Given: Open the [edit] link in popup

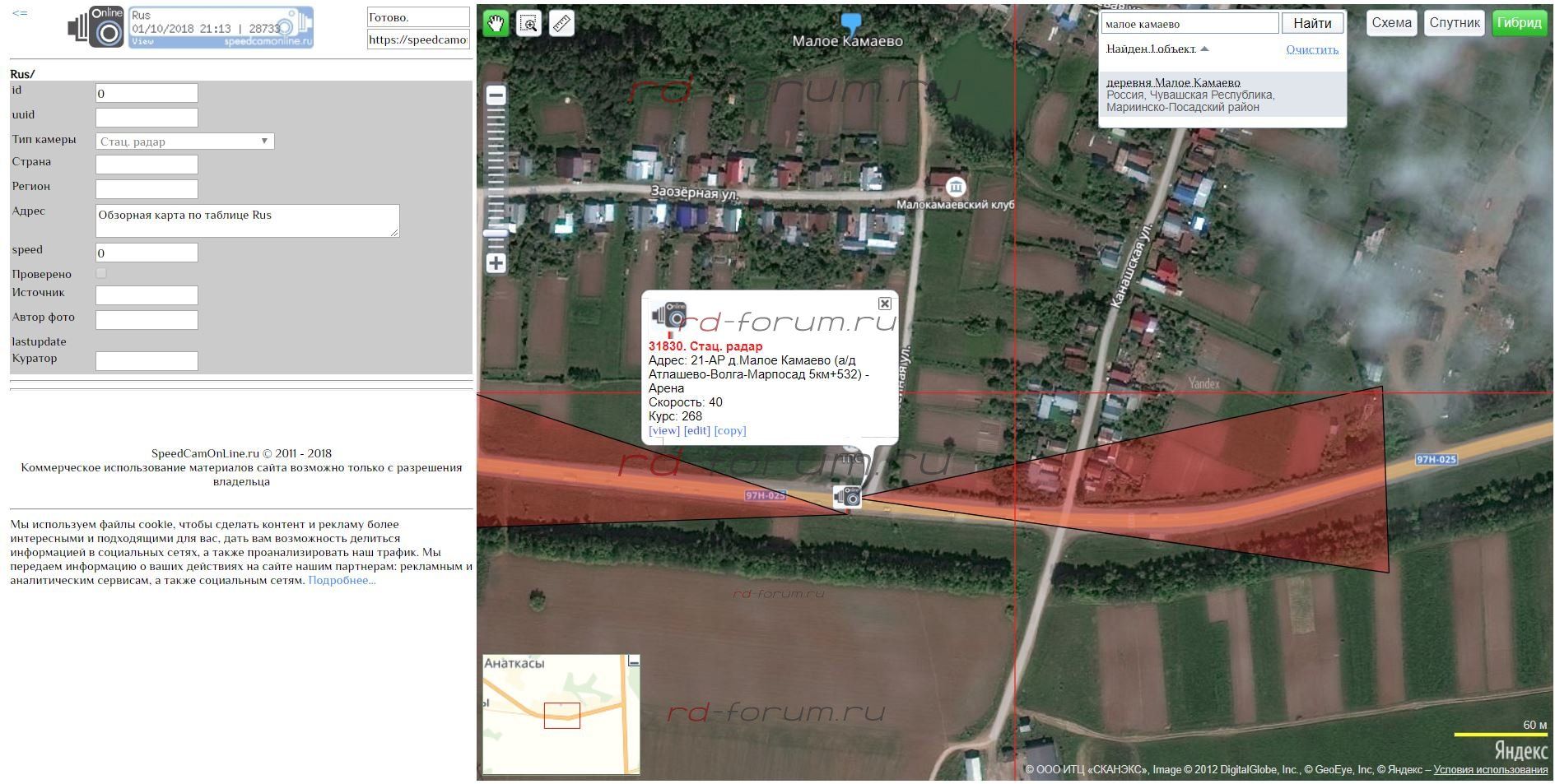Looking at the screenshot, I should pyautogui.click(x=696, y=430).
